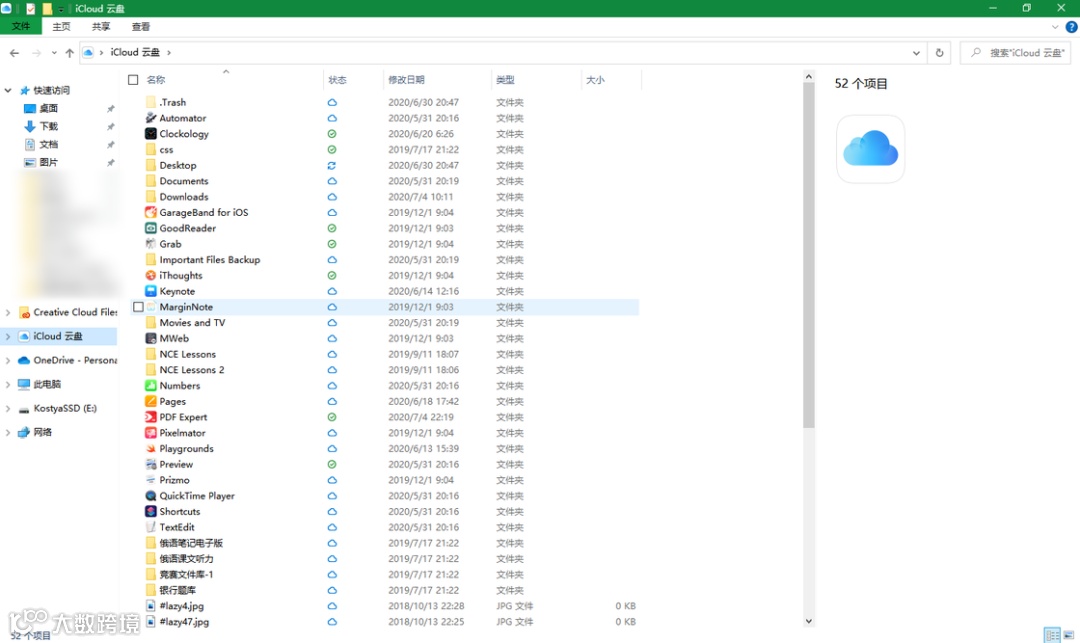This screenshot has width=1080, height=643.
Task: Open the Clockology folder icon
Action: point(151,134)
